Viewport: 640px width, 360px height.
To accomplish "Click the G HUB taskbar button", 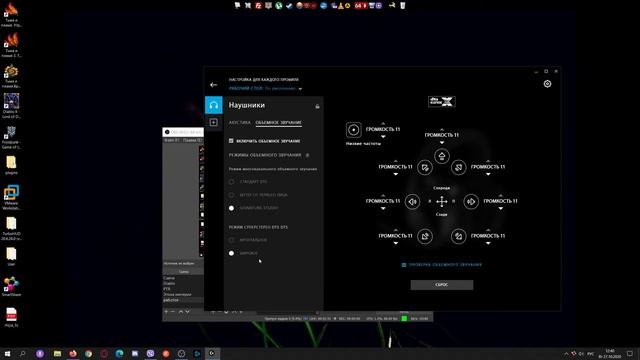I will pyautogui.click(x=212, y=353).
